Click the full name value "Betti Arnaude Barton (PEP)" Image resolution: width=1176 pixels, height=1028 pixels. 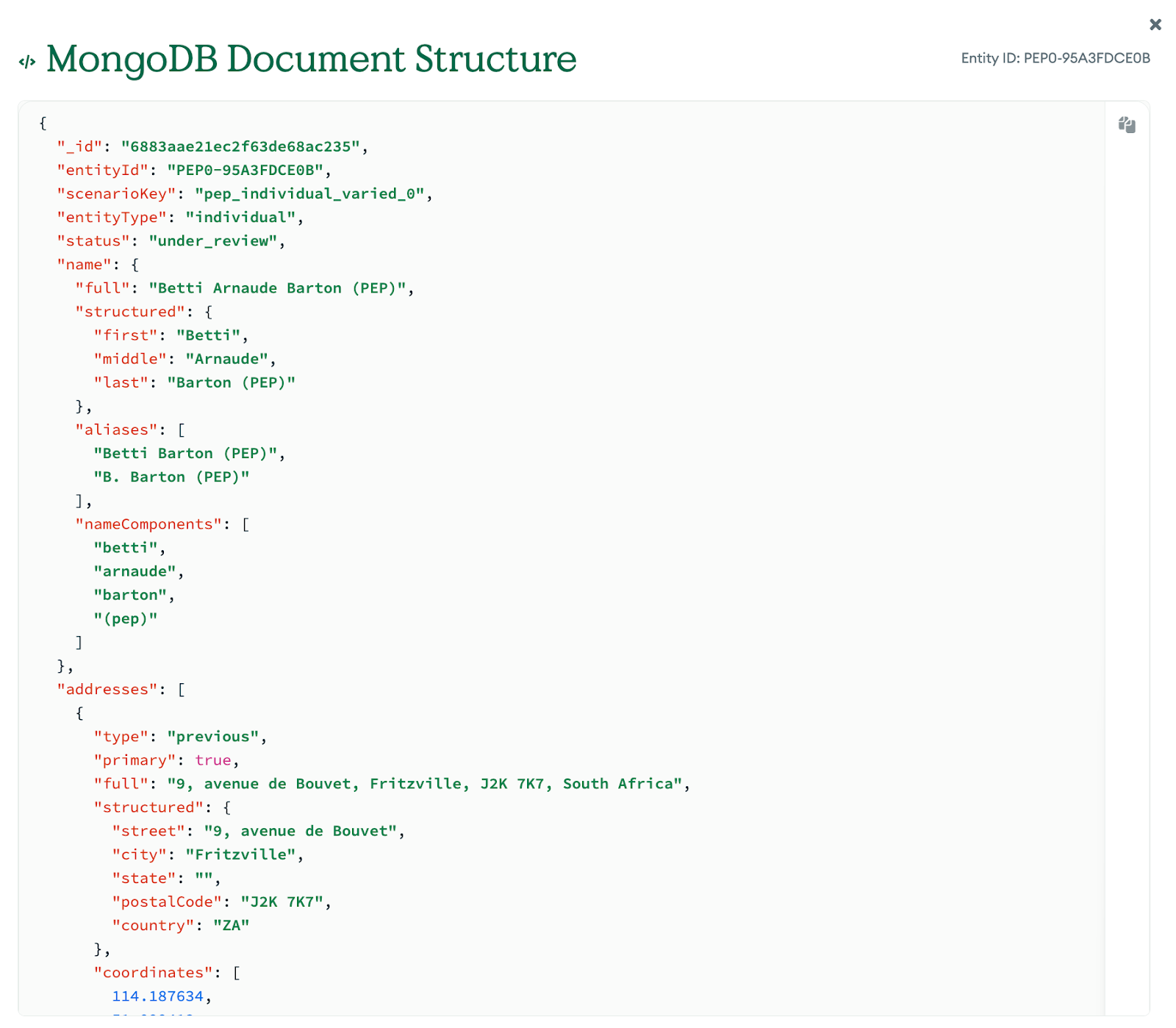point(277,288)
